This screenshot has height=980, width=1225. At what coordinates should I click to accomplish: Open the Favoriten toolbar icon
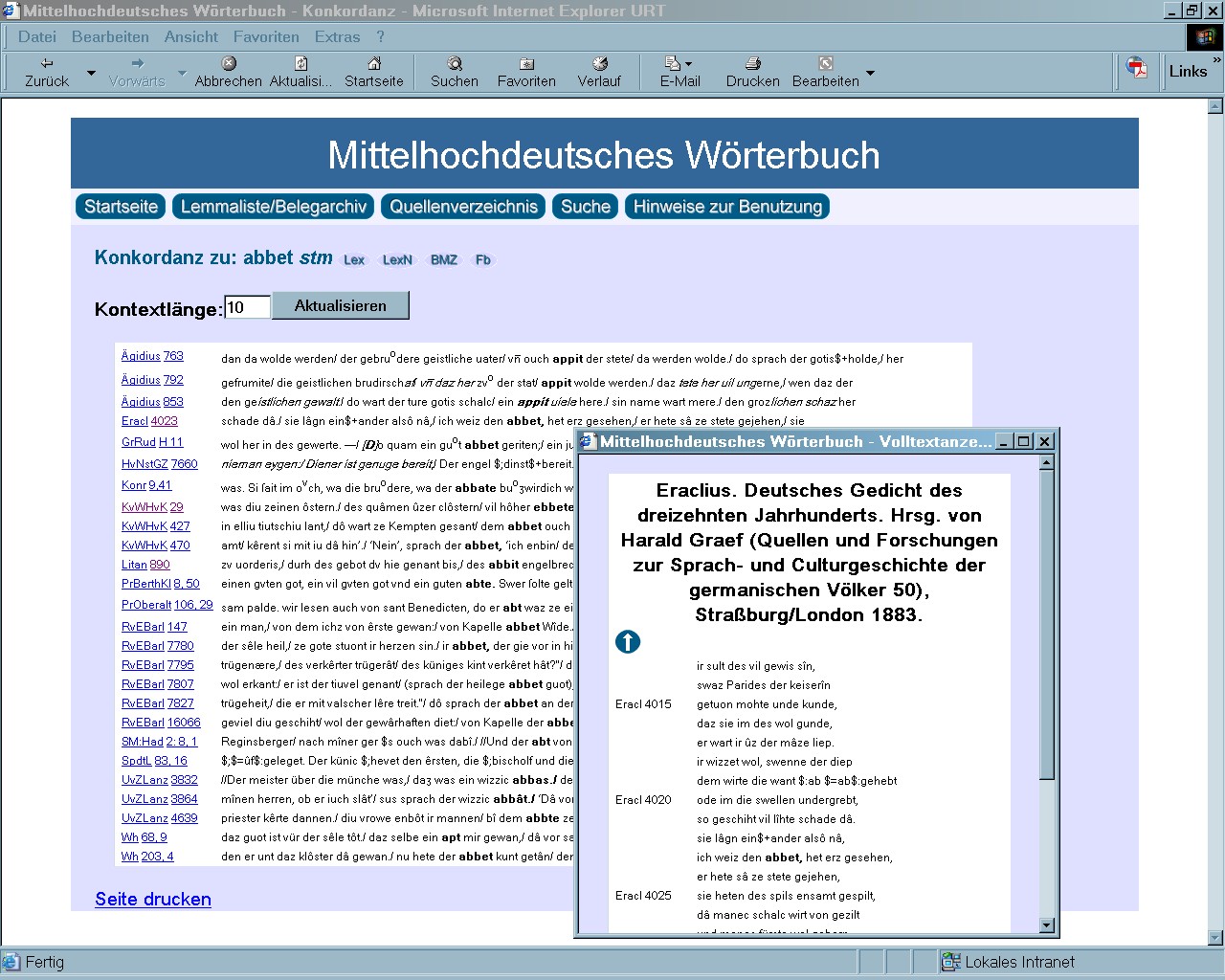click(526, 63)
